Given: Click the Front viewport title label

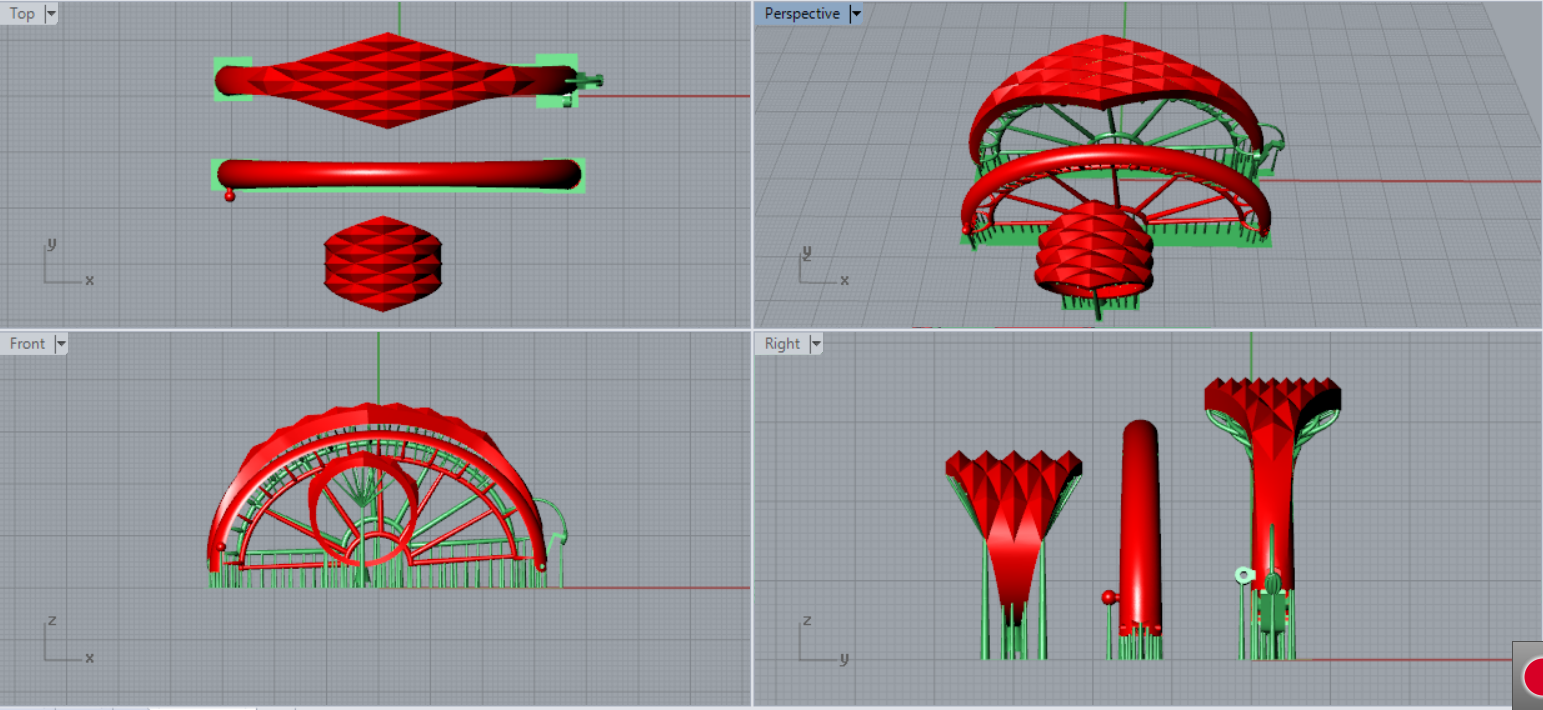Looking at the screenshot, I should [x=27, y=344].
